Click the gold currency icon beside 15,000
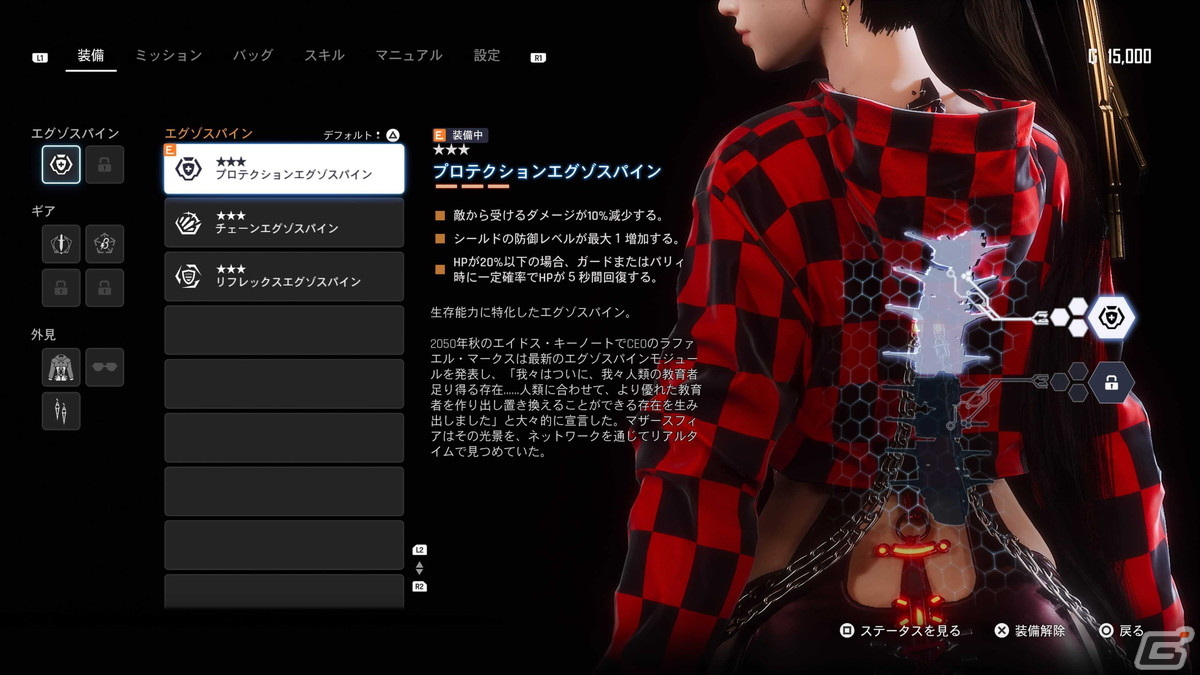The image size is (1200, 675). click(1093, 57)
